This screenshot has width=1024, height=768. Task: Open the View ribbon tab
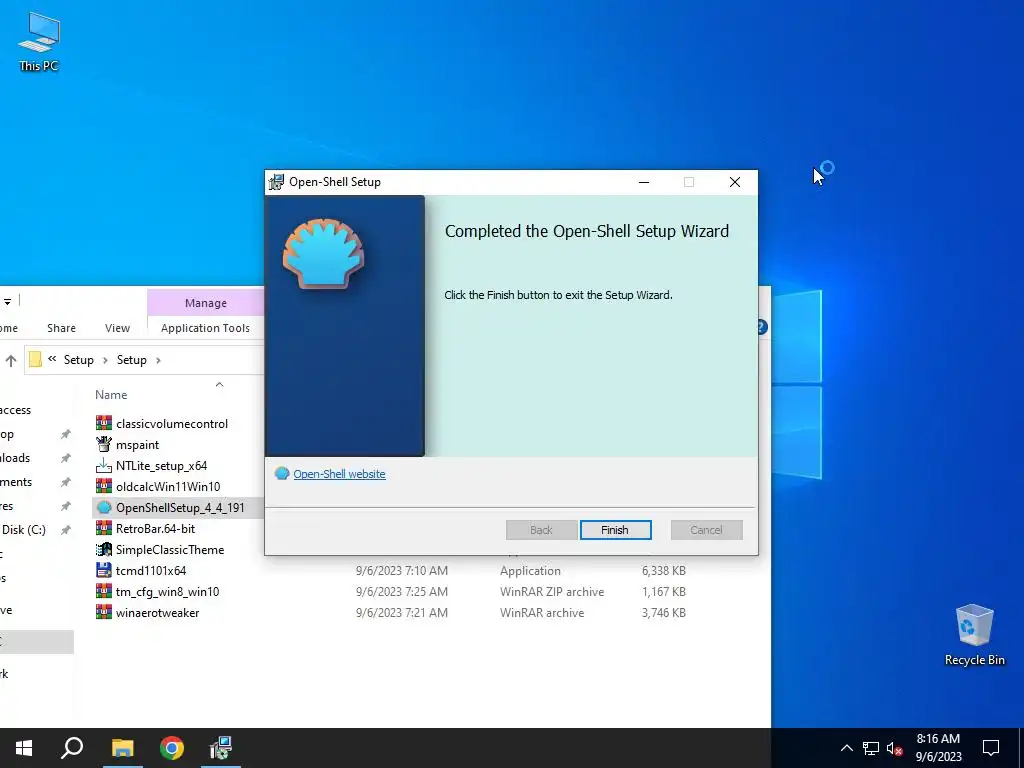click(x=118, y=328)
